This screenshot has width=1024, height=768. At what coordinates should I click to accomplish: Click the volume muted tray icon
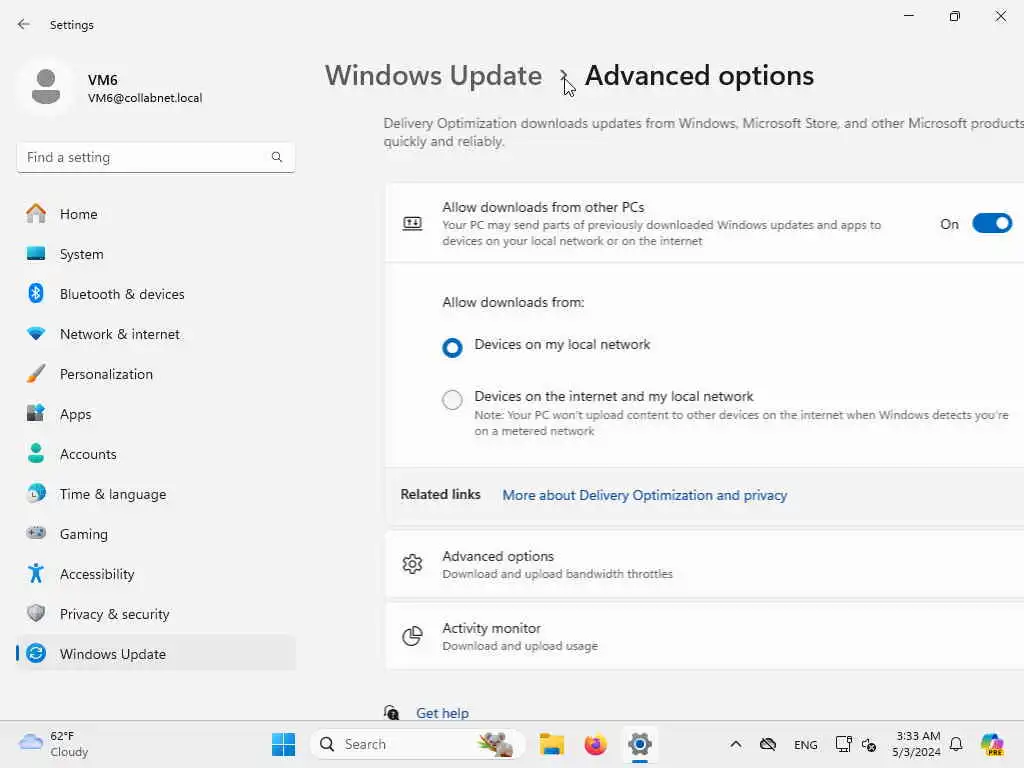869,744
